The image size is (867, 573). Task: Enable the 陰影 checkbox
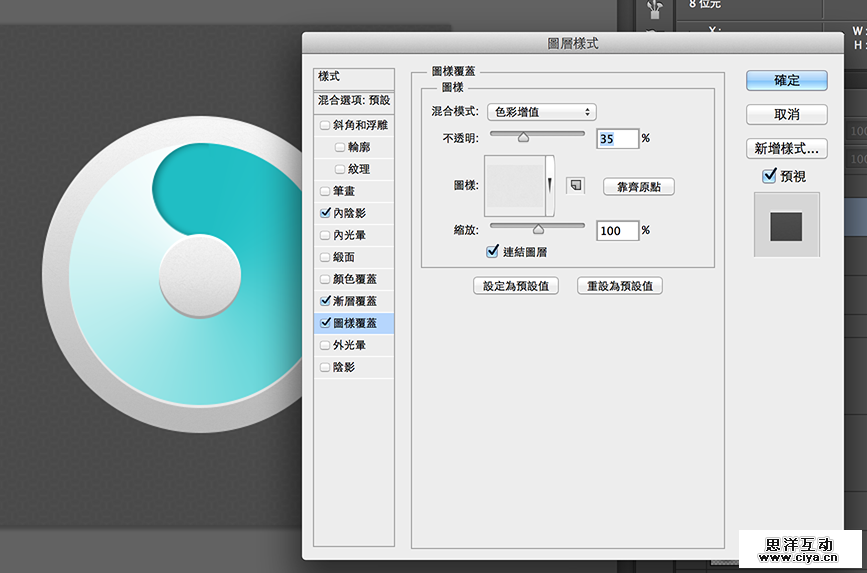pos(325,367)
